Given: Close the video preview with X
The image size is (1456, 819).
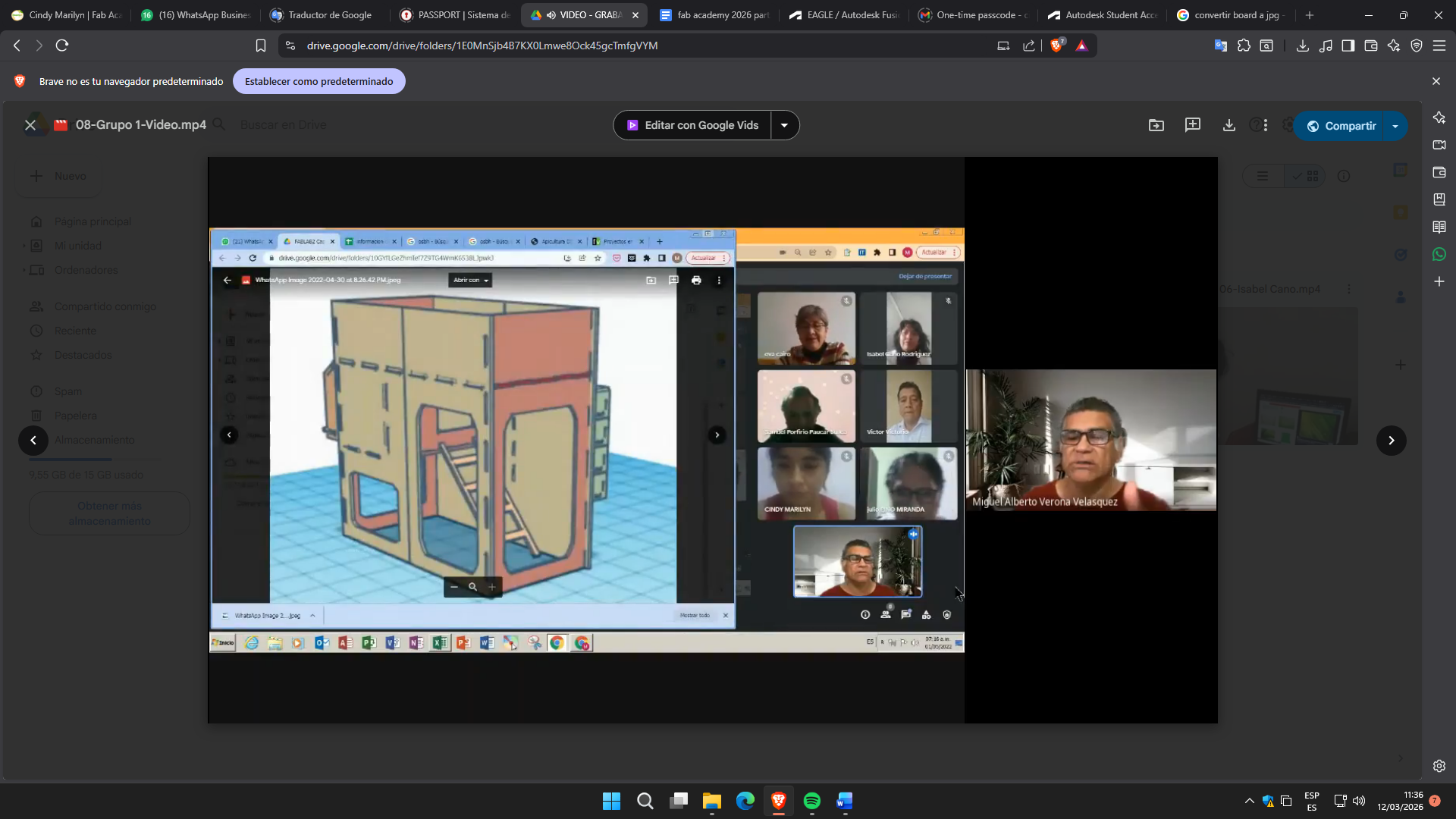Looking at the screenshot, I should [30, 125].
